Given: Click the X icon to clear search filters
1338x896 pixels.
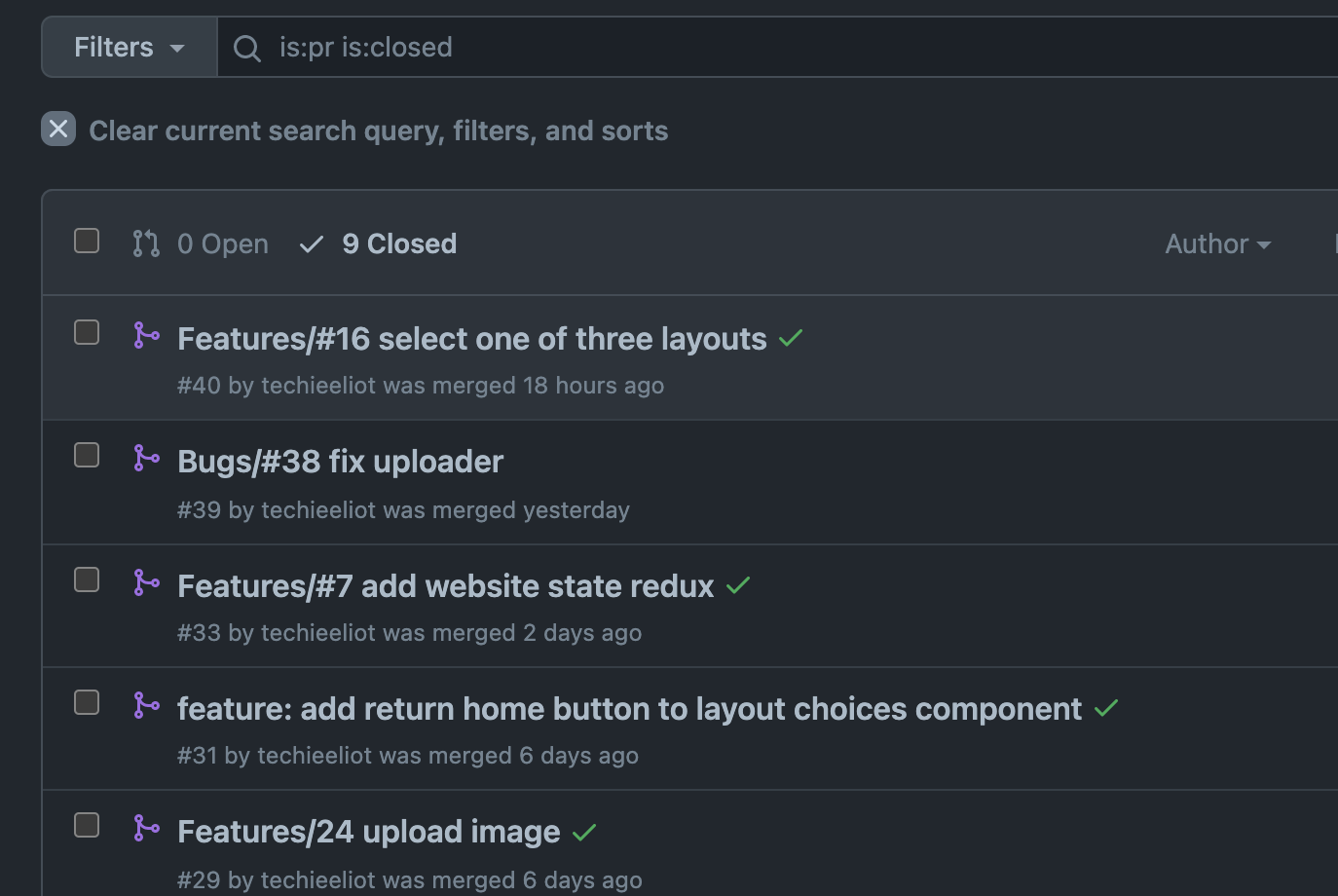Looking at the screenshot, I should point(57,129).
